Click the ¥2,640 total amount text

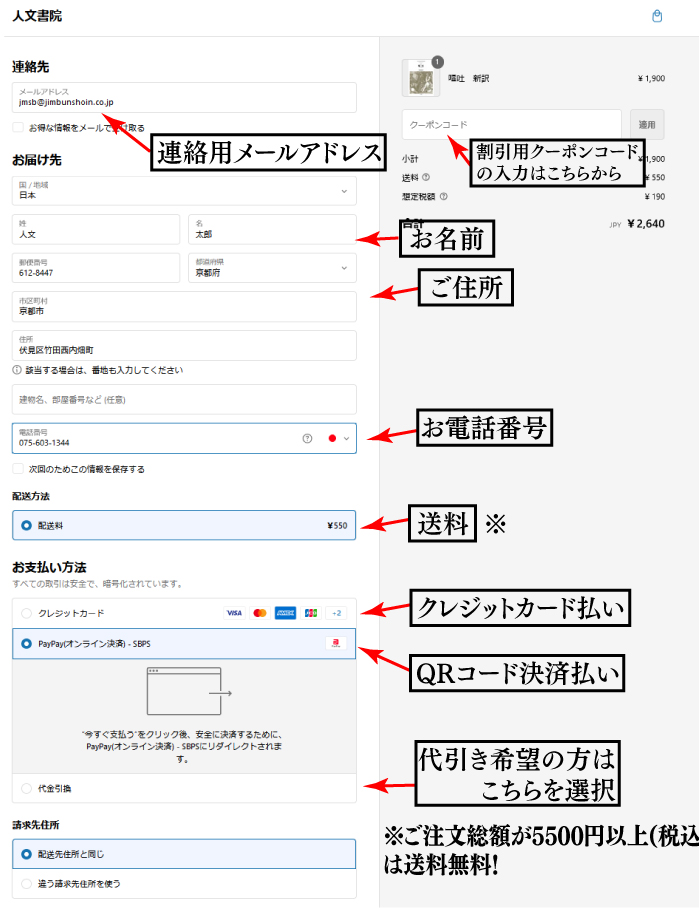pyautogui.click(x=646, y=224)
